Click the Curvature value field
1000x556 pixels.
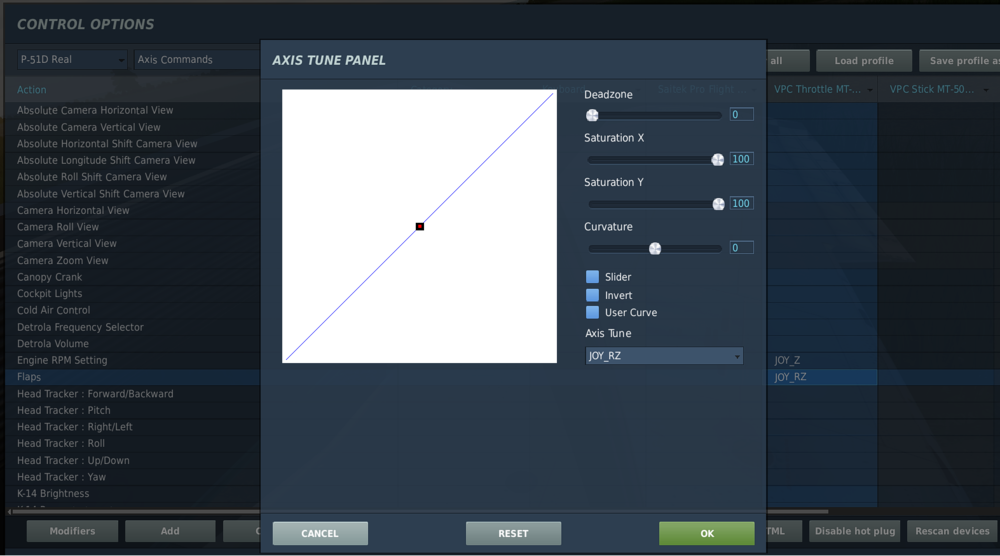741,248
